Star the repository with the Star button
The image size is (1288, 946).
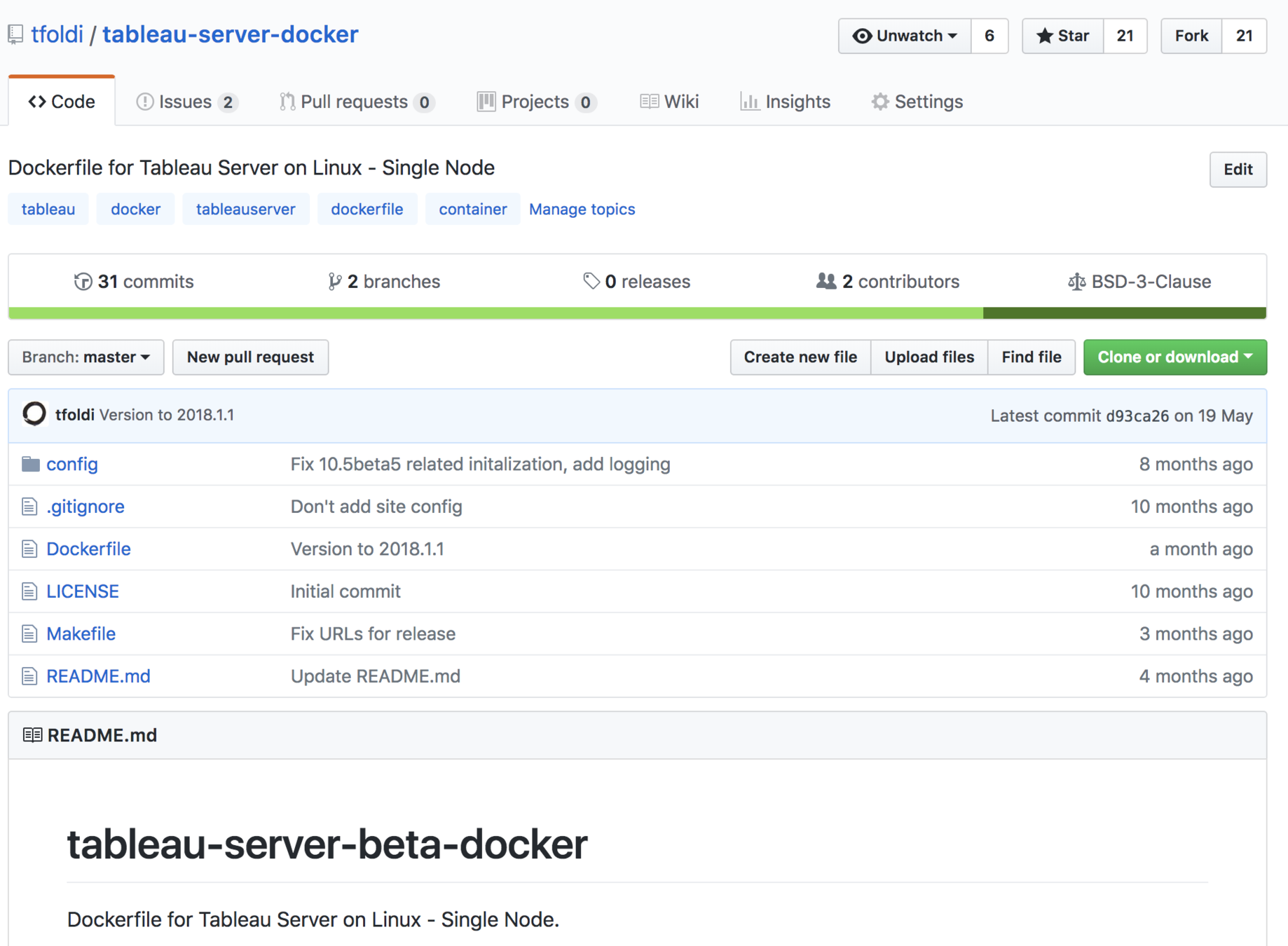tap(1062, 36)
